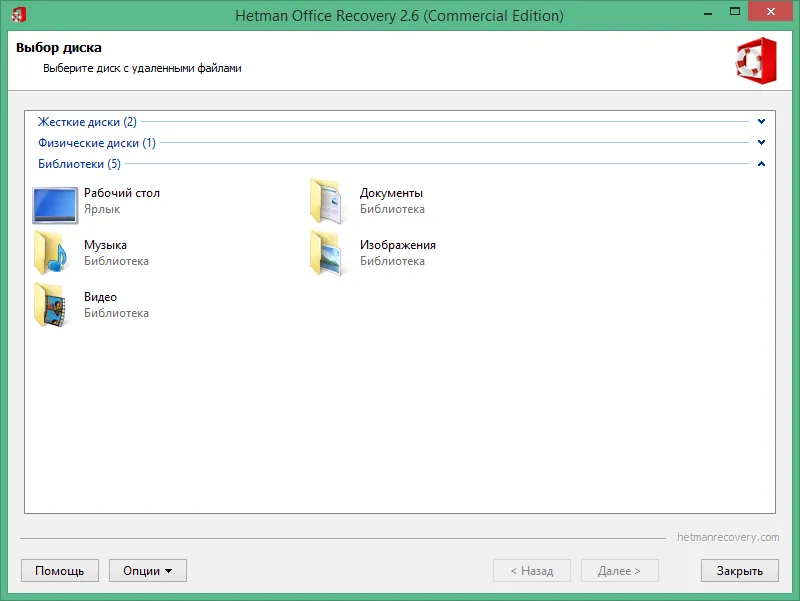The image size is (800, 601).
Task: Click the Музыка label
Action: click(x=105, y=245)
